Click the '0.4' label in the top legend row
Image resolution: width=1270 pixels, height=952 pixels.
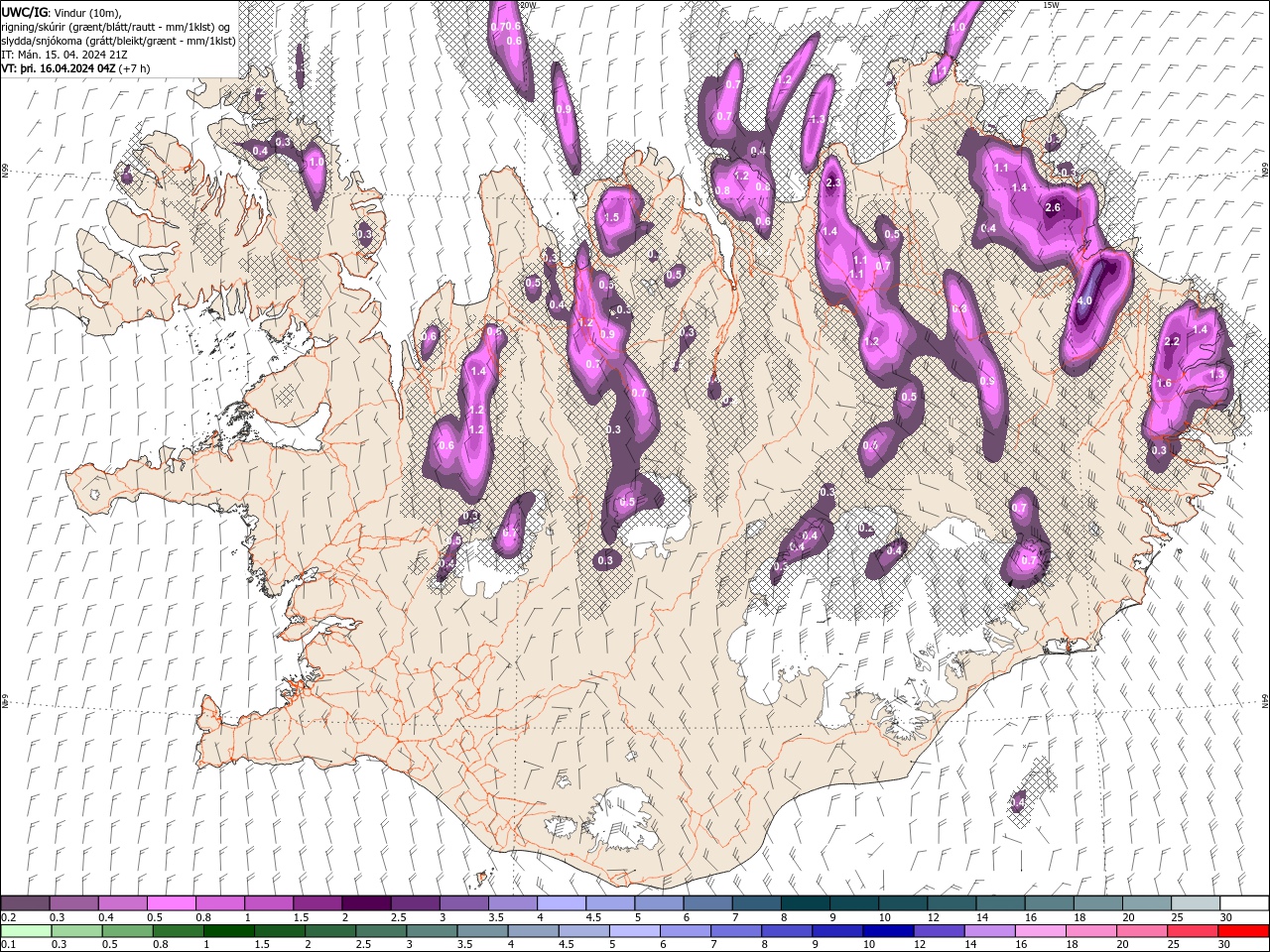(x=106, y=917)
